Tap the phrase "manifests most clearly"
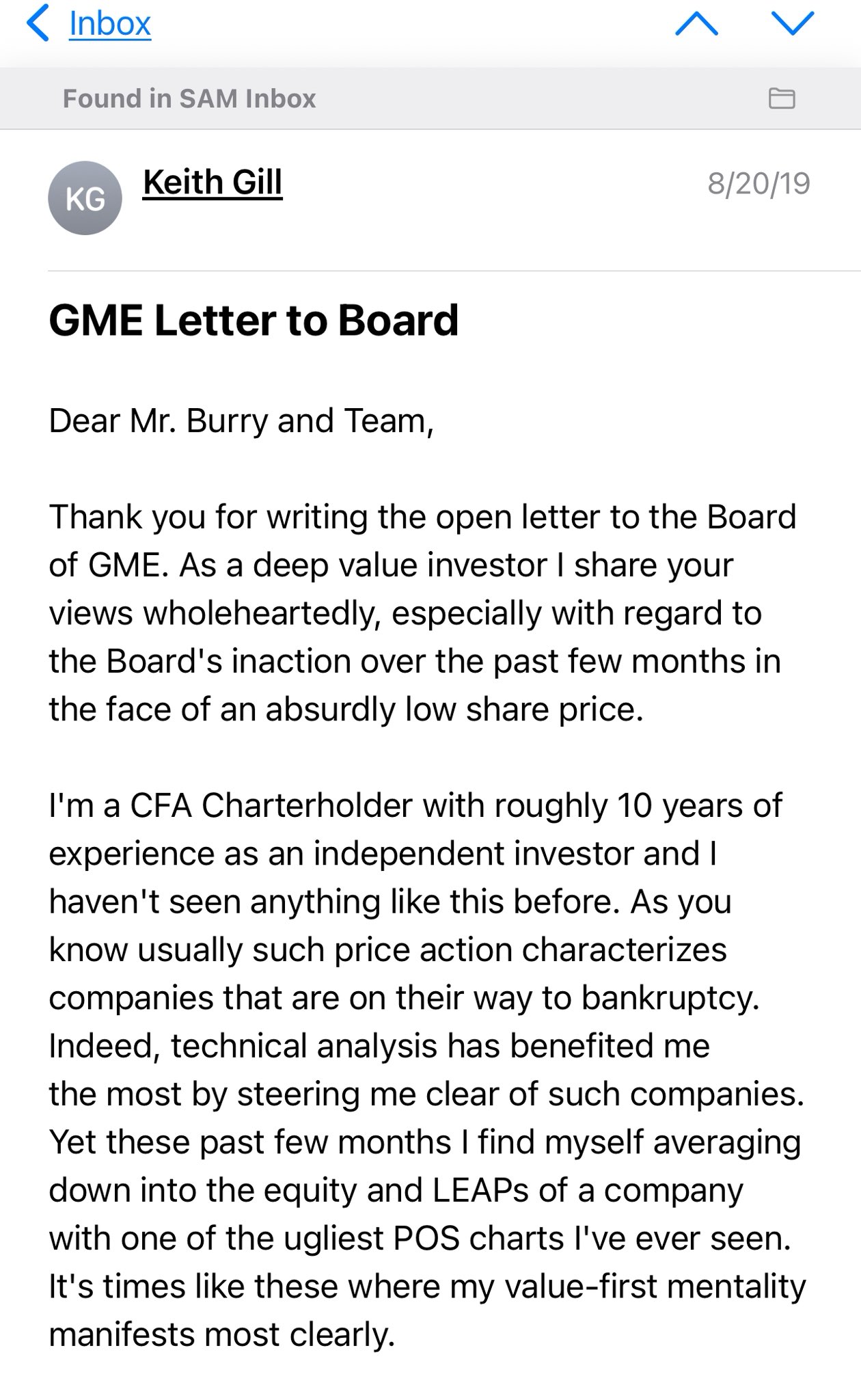The width and height of the screenshot is (861, 1400). click(x=221, y=1334)
